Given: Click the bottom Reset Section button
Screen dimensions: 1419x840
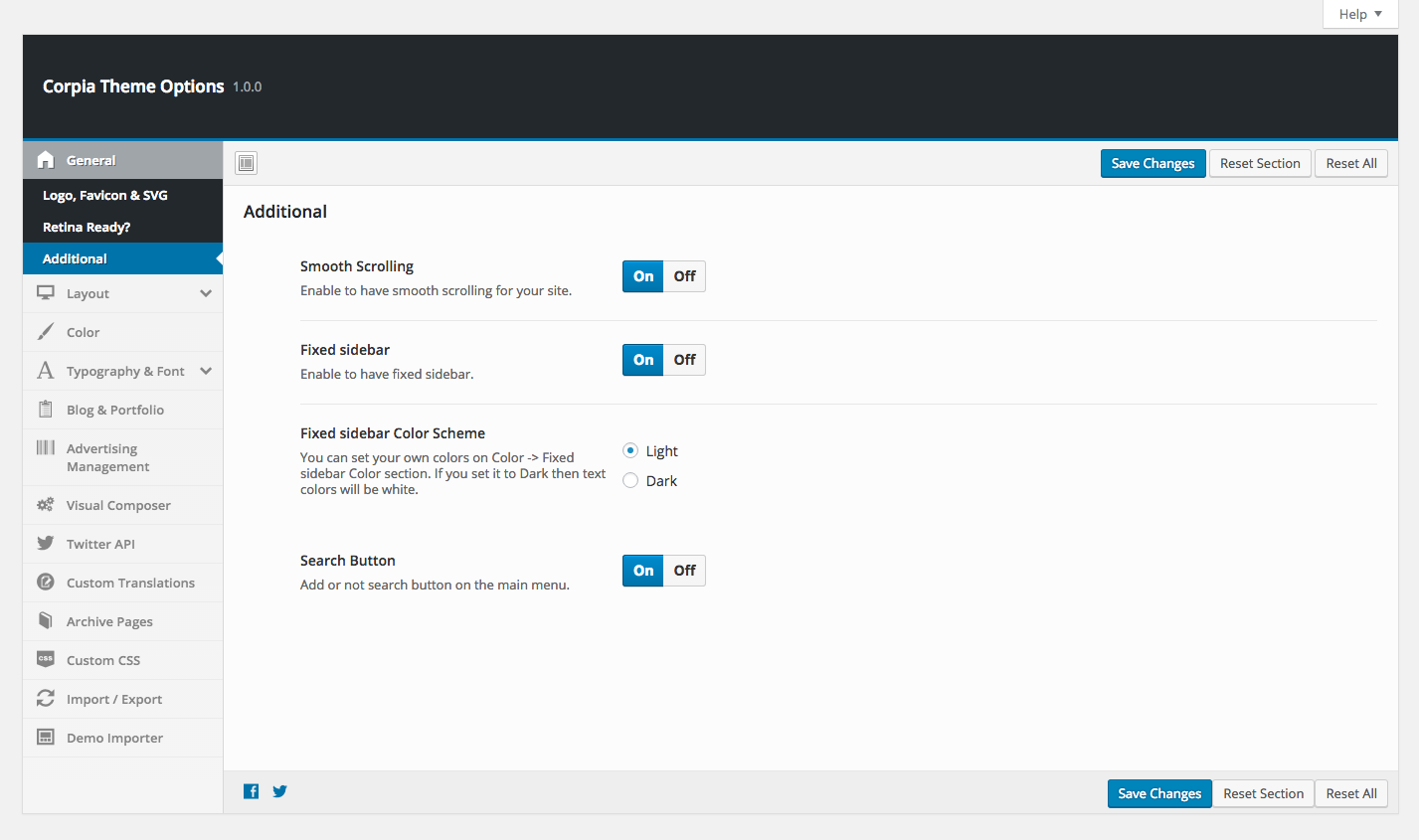Looking at the screenshot, I should coord(1263,794).
